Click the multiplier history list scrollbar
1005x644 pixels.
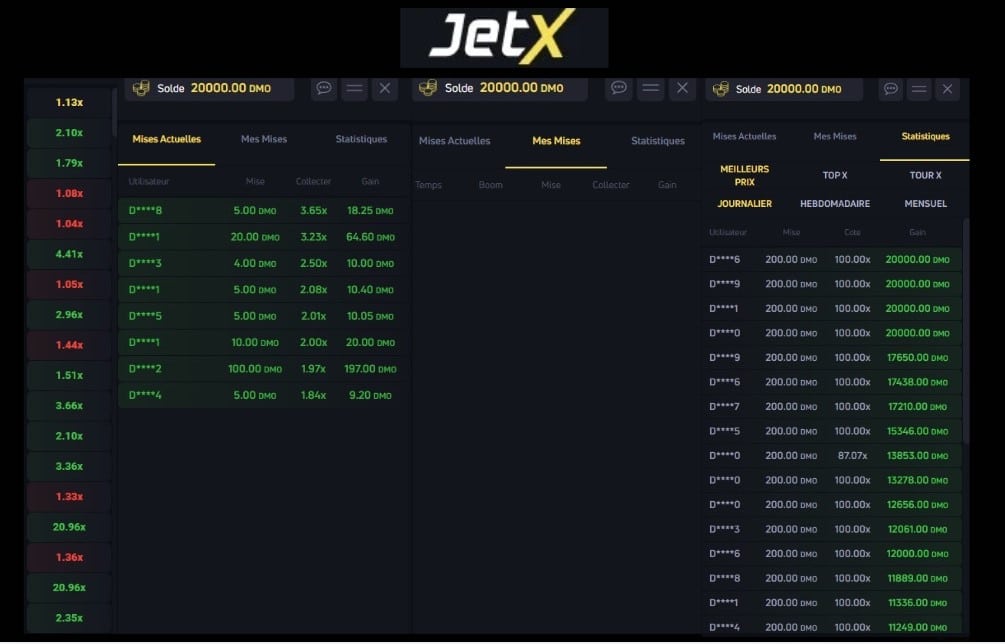coord(114,112)
